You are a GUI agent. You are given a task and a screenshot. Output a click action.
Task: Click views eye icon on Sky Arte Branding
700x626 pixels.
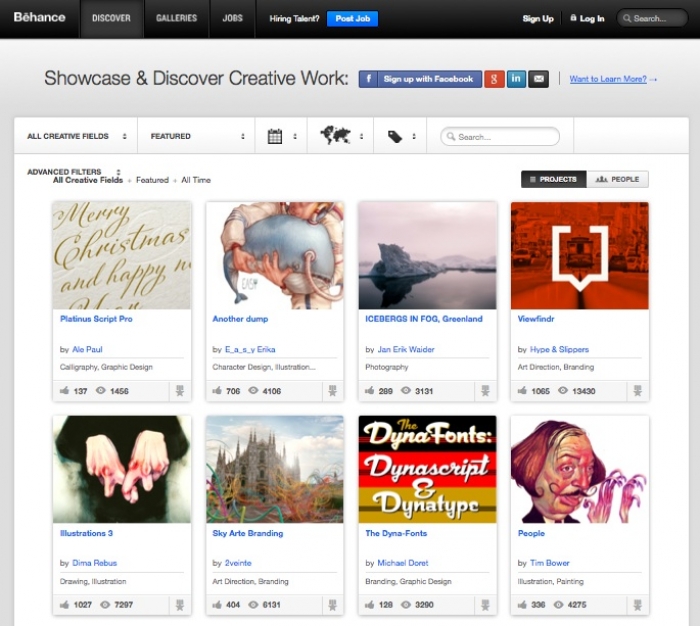[253, 605]
